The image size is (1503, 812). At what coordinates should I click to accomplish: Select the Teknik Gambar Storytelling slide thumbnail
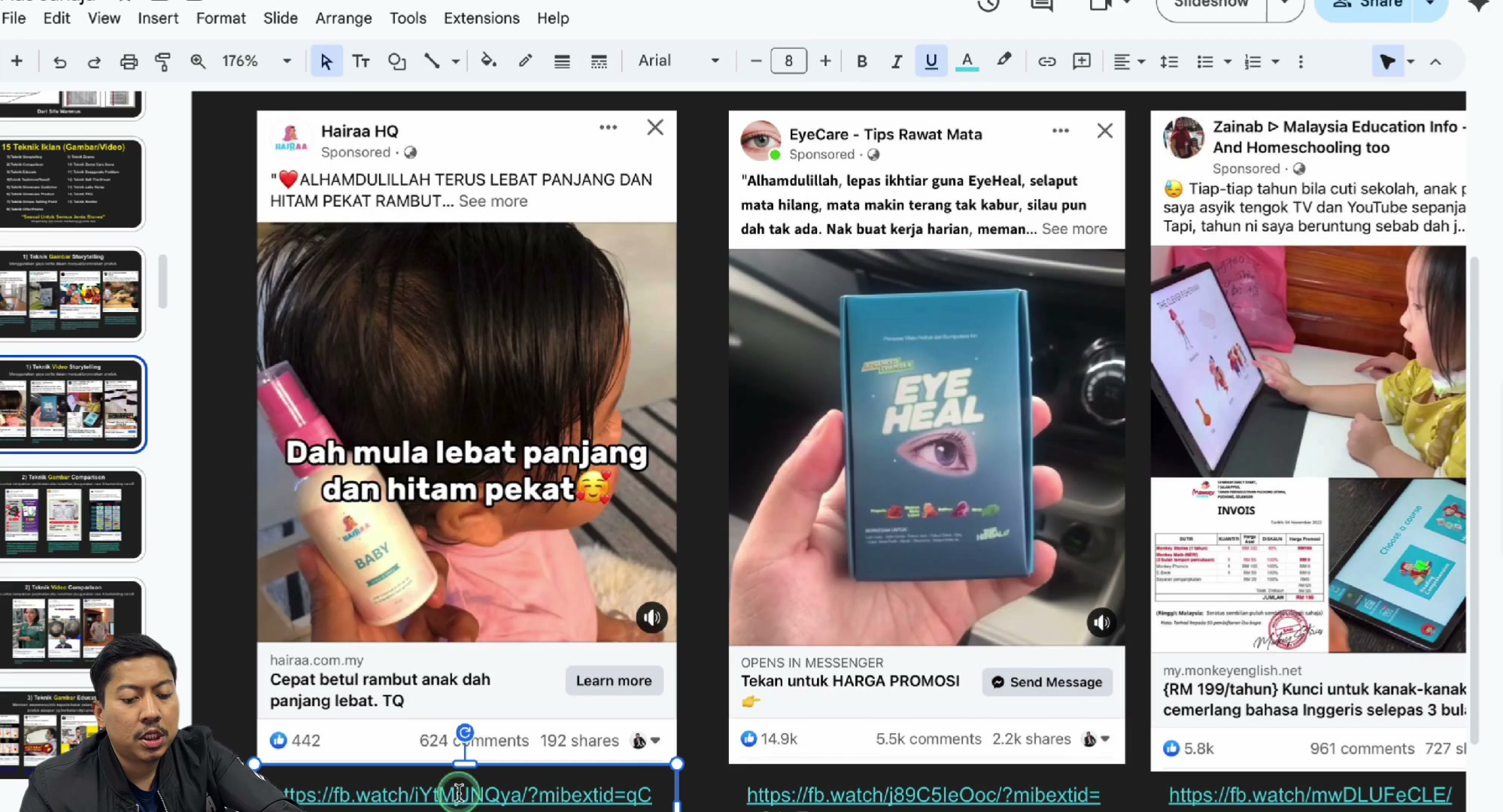tap(71, 294)
